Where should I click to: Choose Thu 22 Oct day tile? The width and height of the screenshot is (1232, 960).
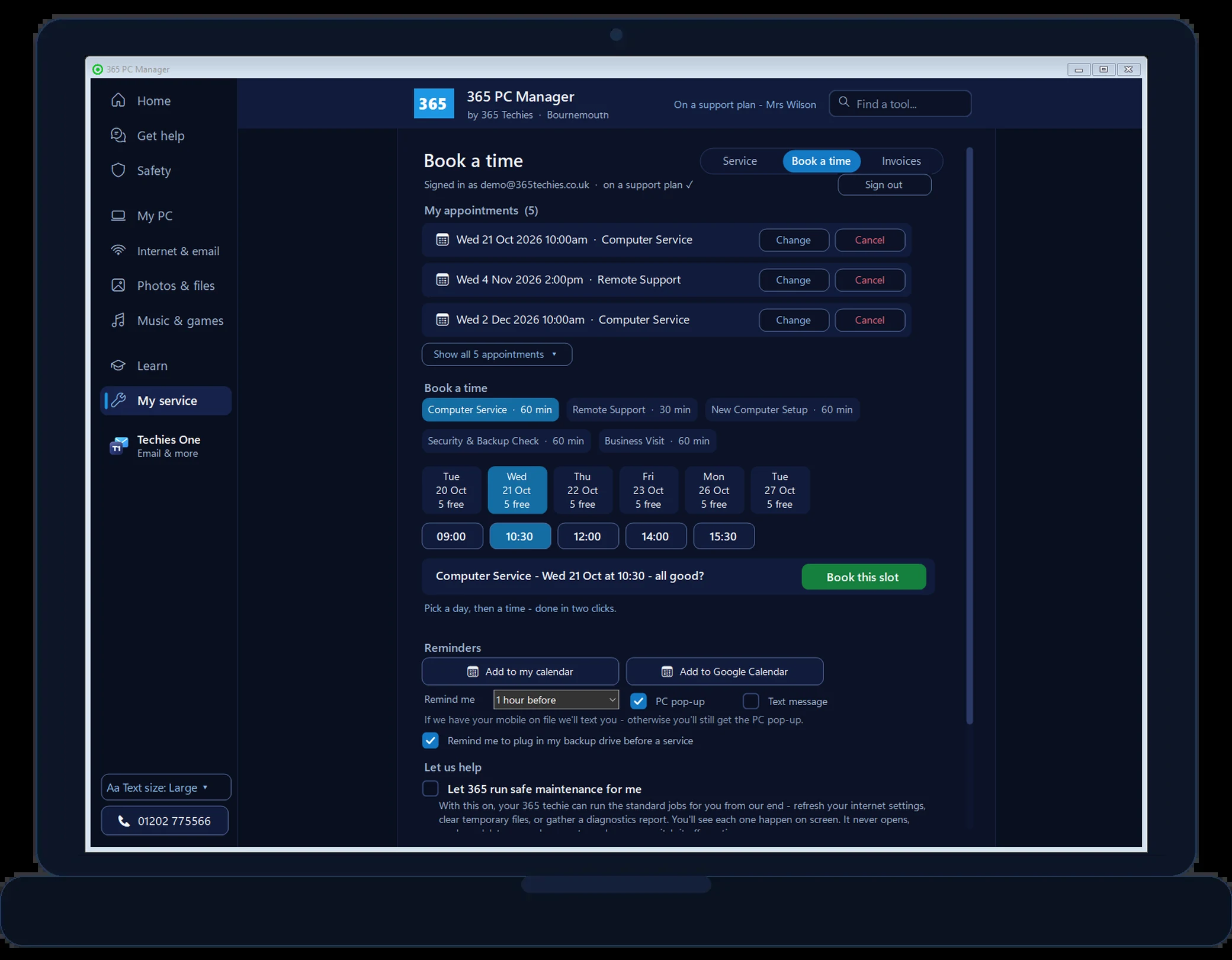(x=583, y=490)
